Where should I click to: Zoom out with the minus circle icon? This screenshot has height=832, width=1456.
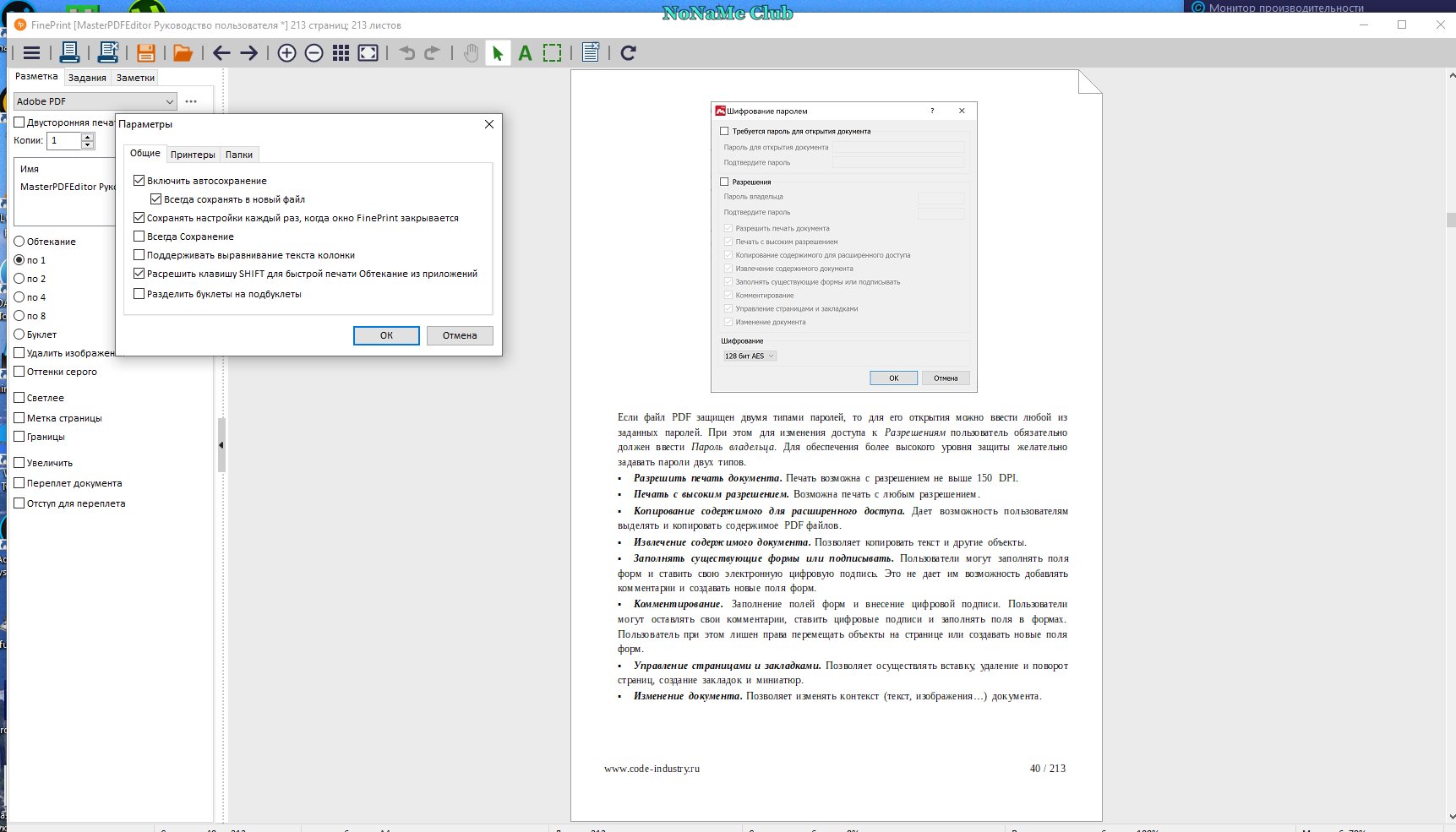tap(314, 53)
